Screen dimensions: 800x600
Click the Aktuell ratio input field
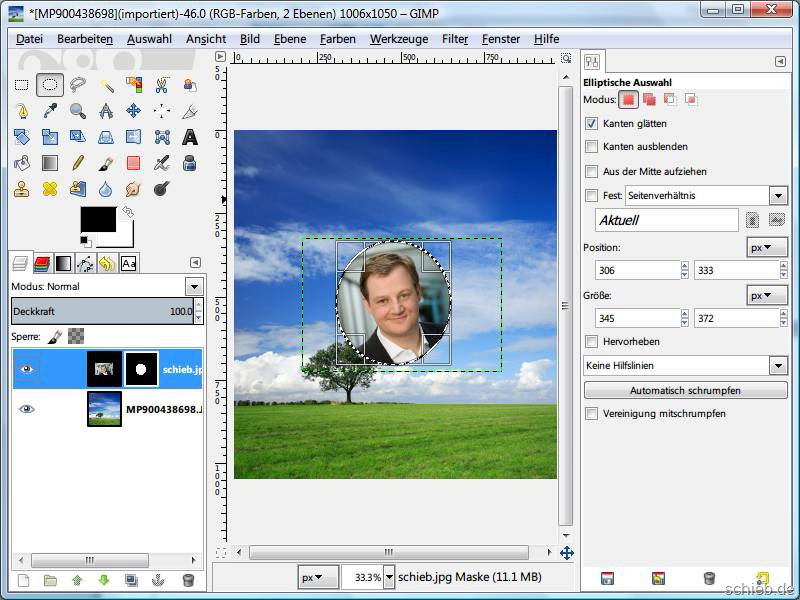[x=666, y=220]
